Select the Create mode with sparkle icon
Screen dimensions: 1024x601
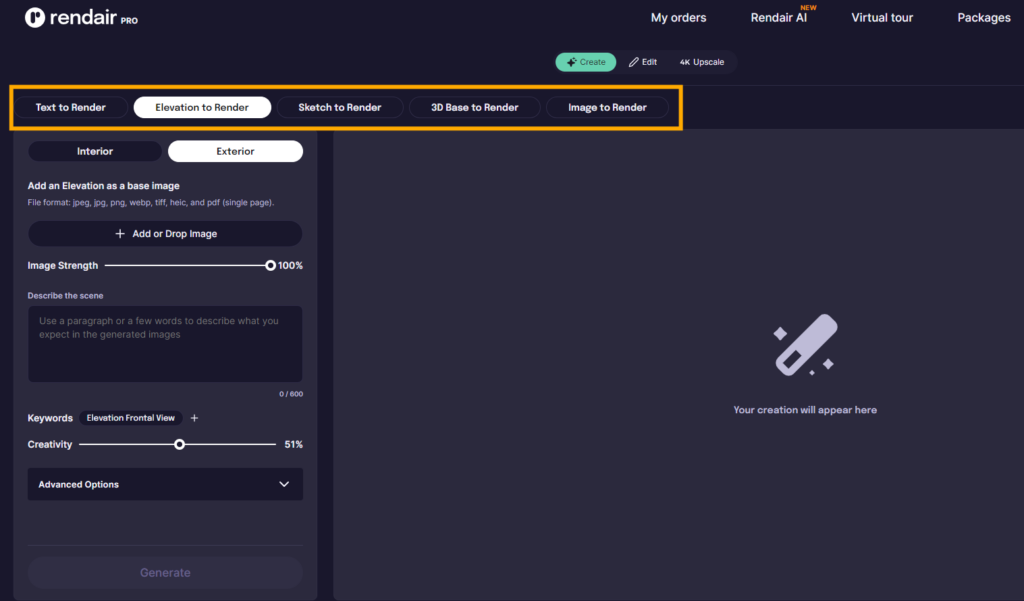point(586,62)
